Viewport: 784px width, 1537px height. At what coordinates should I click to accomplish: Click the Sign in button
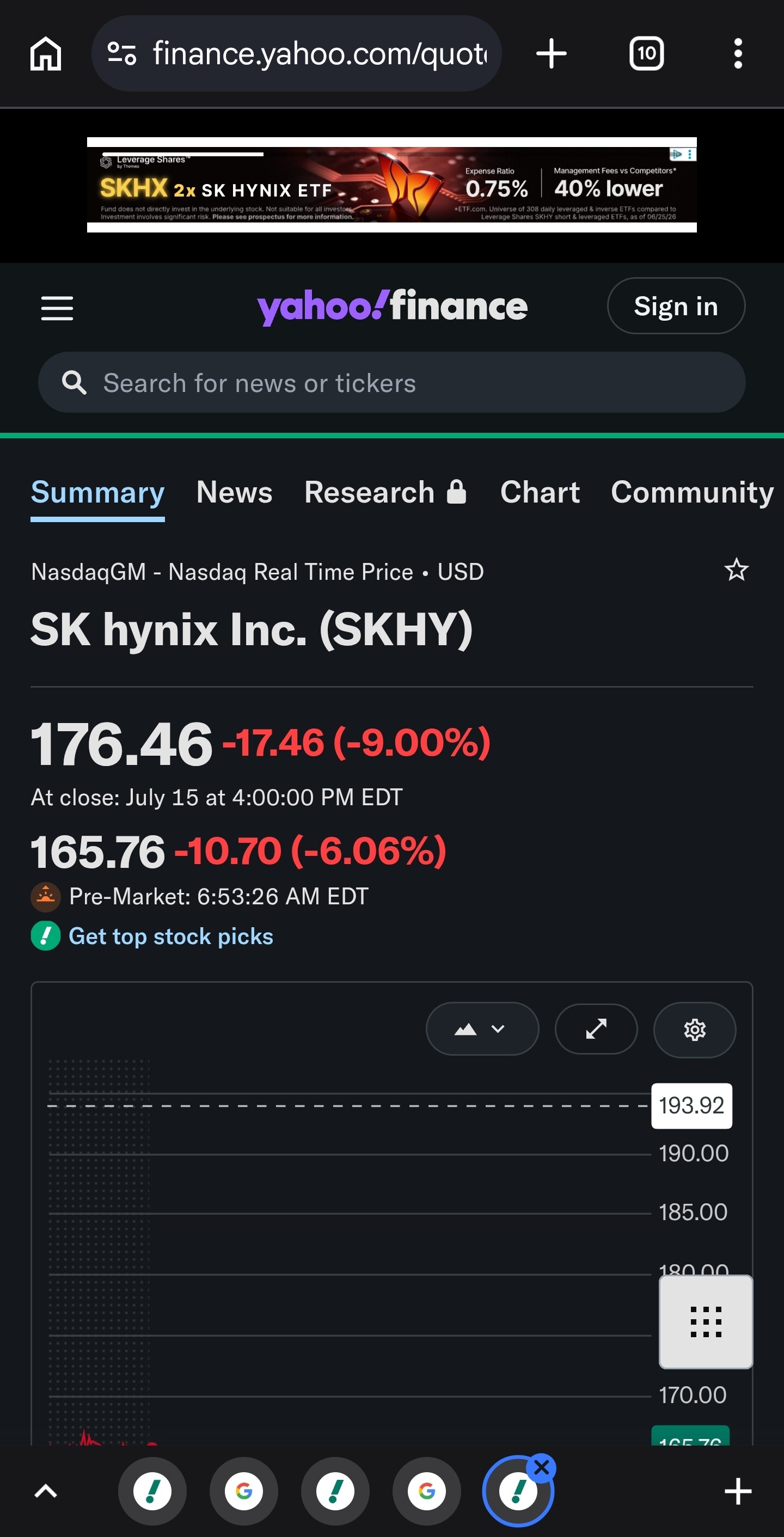click(676, 306)
